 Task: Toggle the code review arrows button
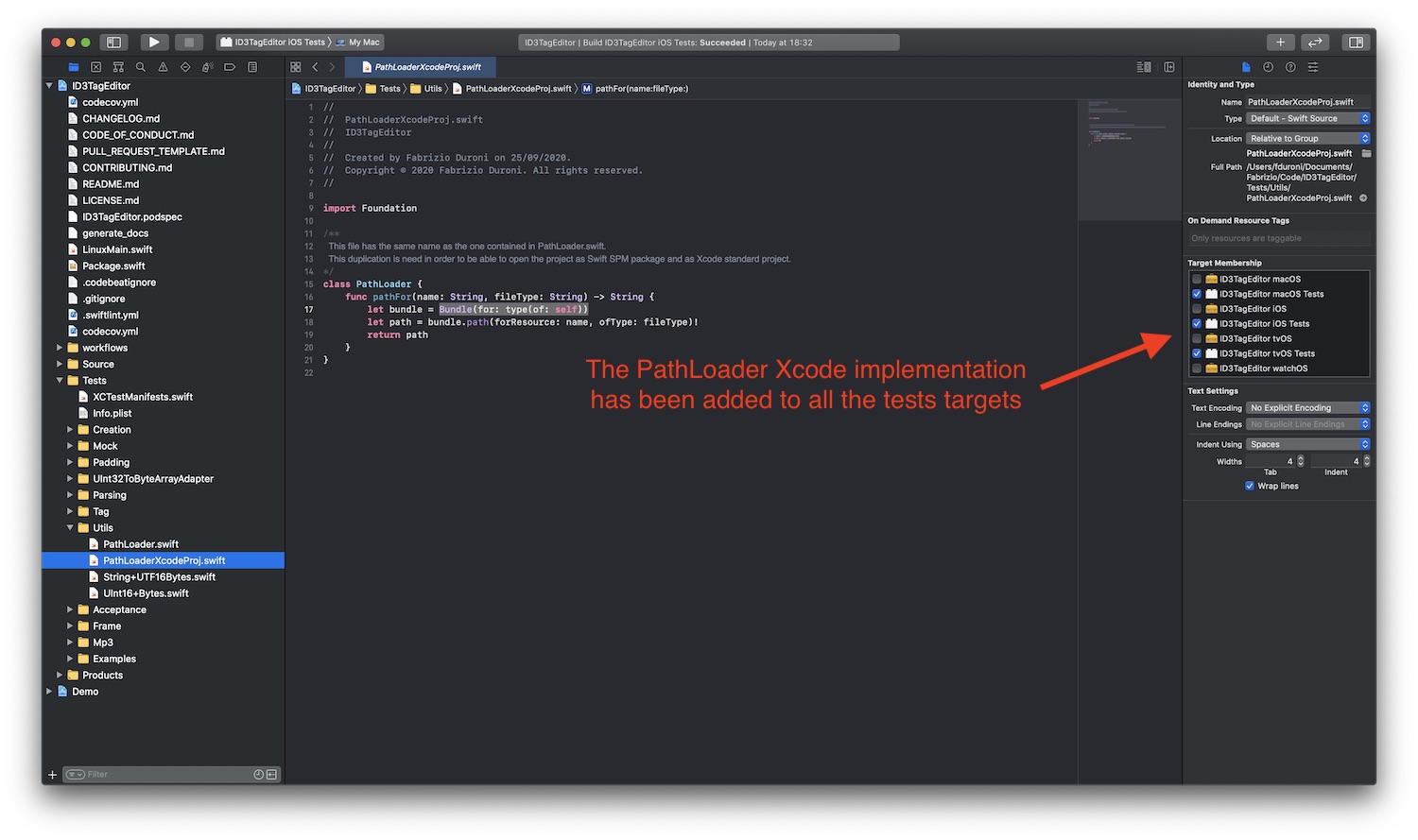[1315, 43]
